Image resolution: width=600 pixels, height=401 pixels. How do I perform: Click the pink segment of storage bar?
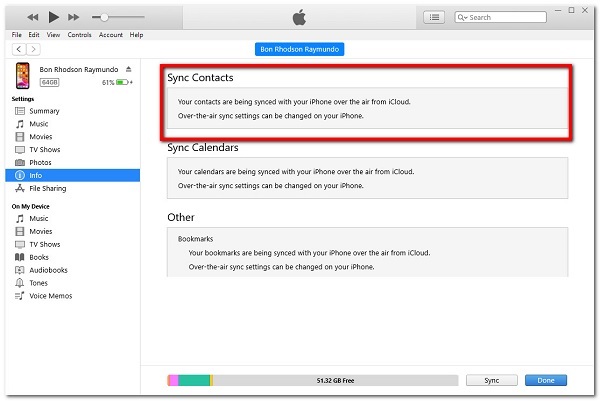pos(174,380)
